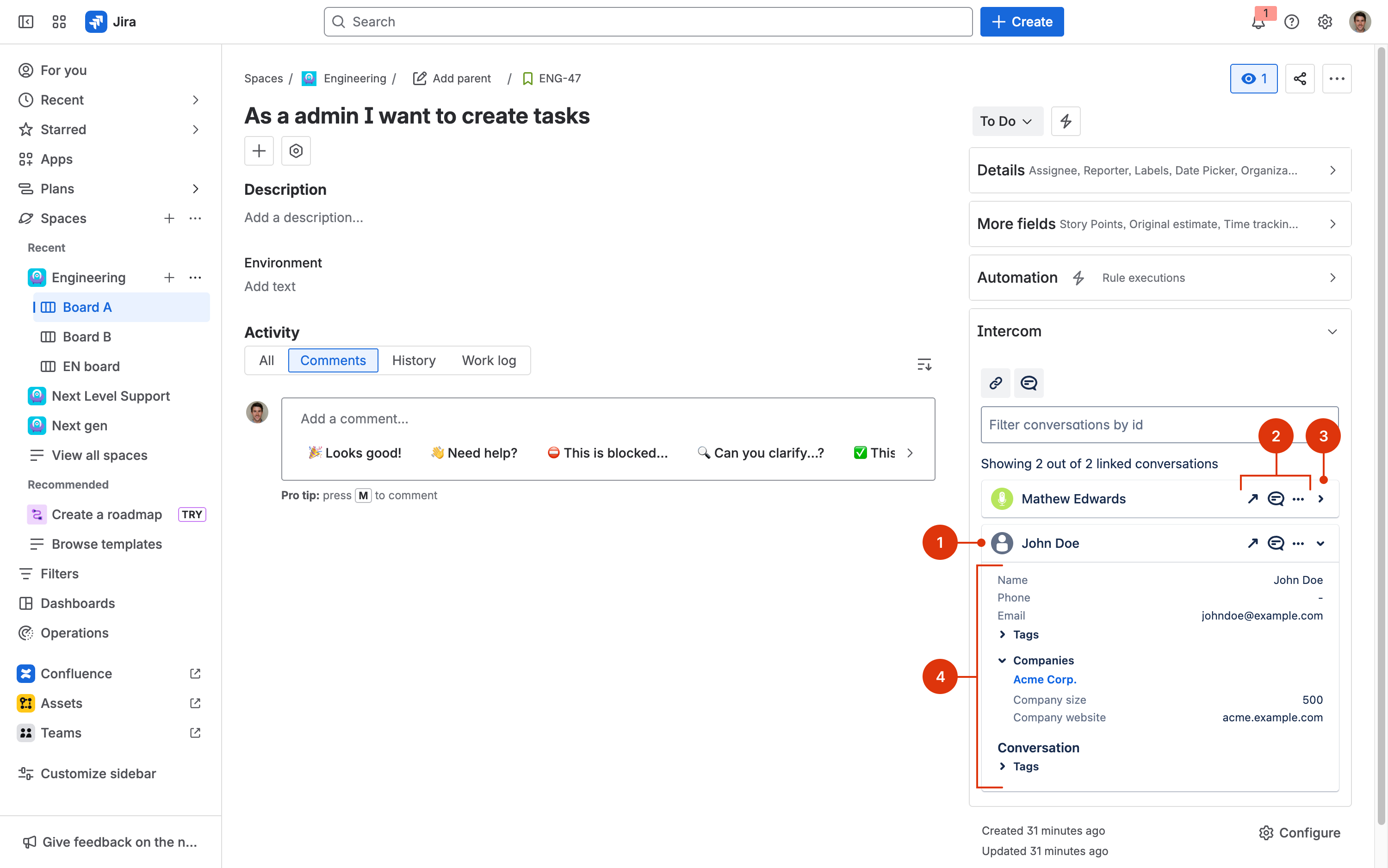This screenshot has height=868, width=1388.
Task: Switch to the History activity tab
Action: (413, 360)
